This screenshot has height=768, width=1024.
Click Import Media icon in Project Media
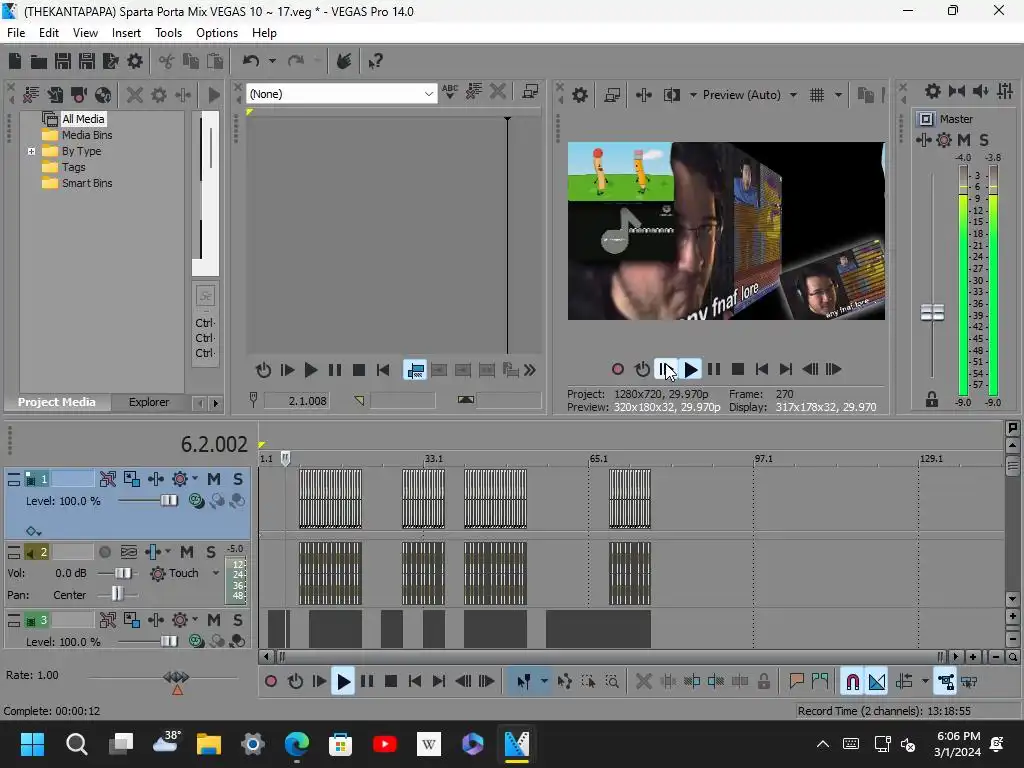[x=55, y=95]
